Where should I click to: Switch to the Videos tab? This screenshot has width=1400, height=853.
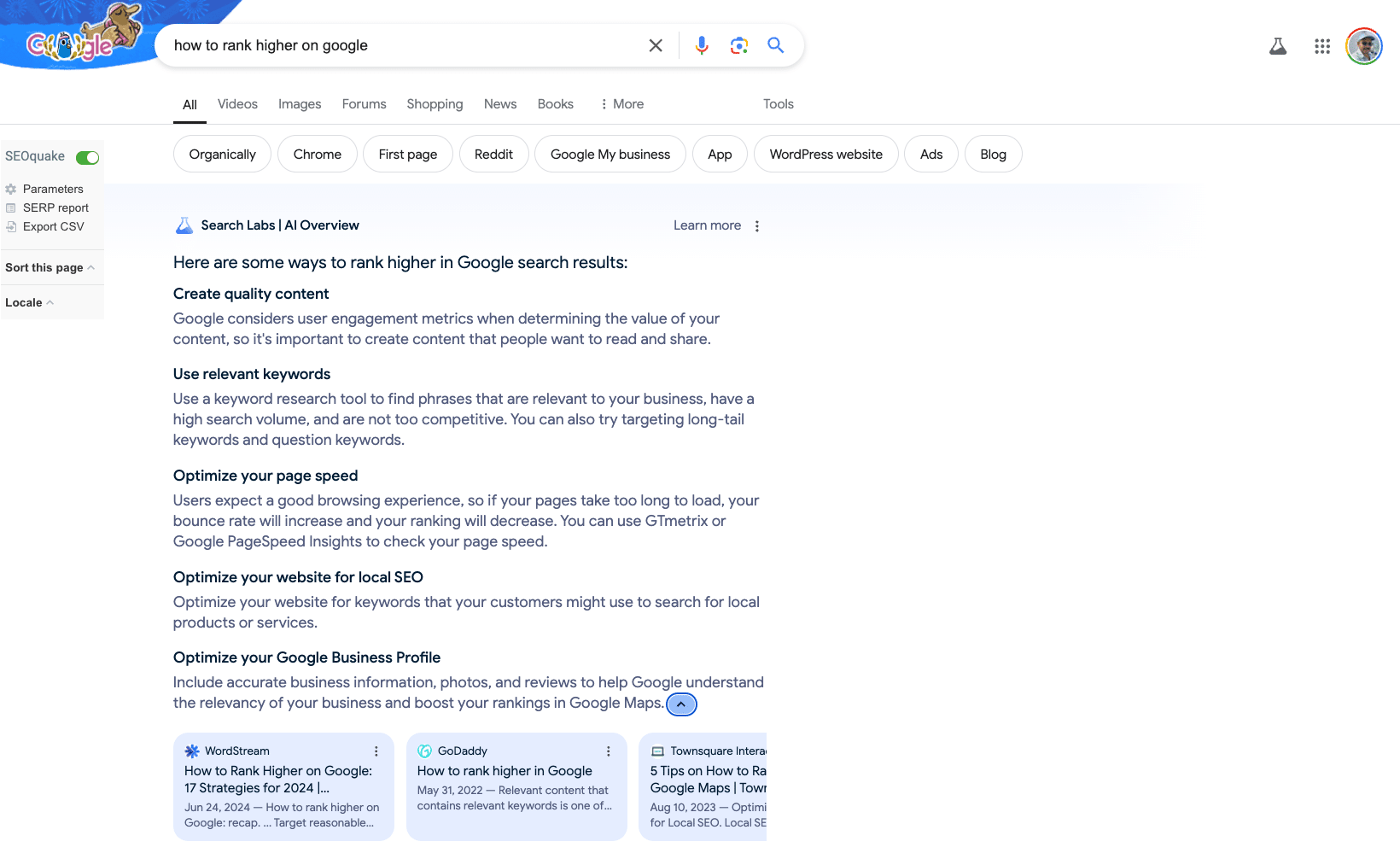click(237, 104)
